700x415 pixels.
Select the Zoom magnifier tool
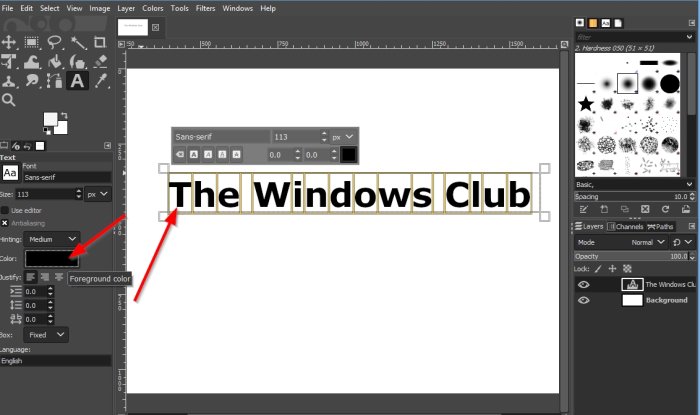point(8,100)
